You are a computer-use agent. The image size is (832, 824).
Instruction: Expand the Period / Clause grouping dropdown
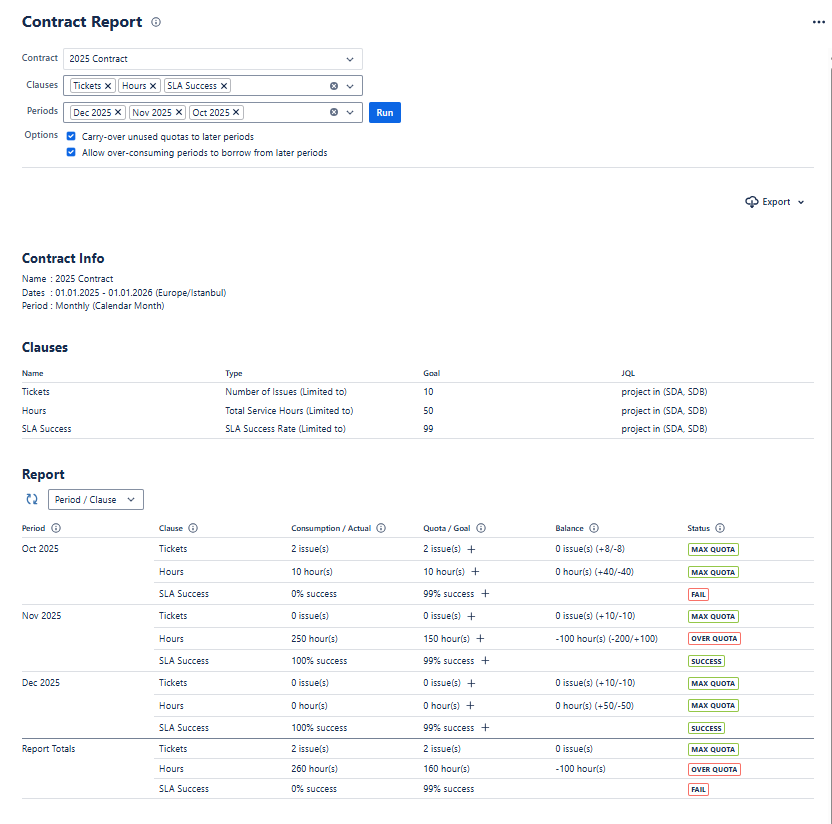point(96,499)
